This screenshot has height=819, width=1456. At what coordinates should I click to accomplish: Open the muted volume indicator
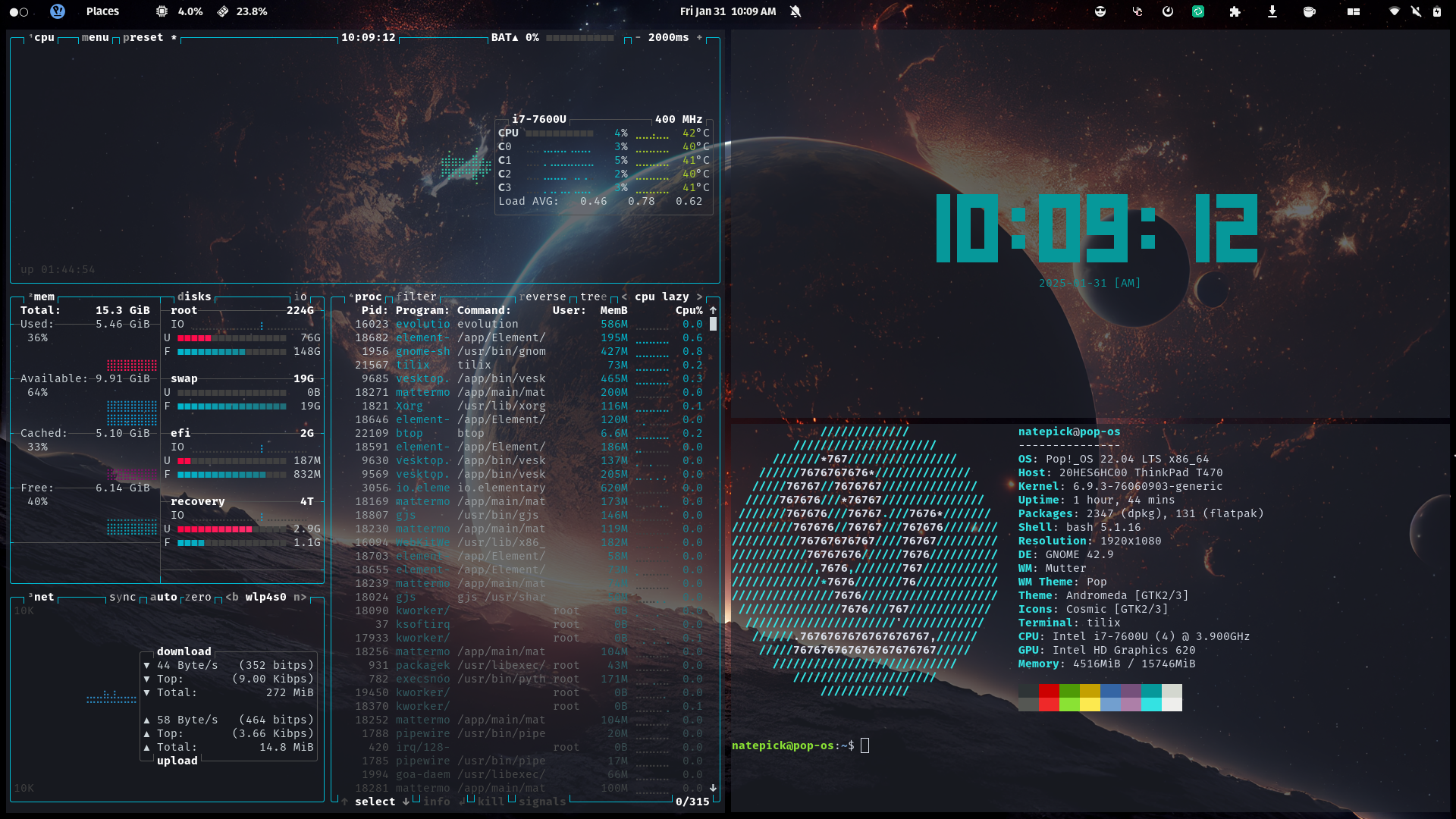pyautogui.click(x=1416, y=11)
